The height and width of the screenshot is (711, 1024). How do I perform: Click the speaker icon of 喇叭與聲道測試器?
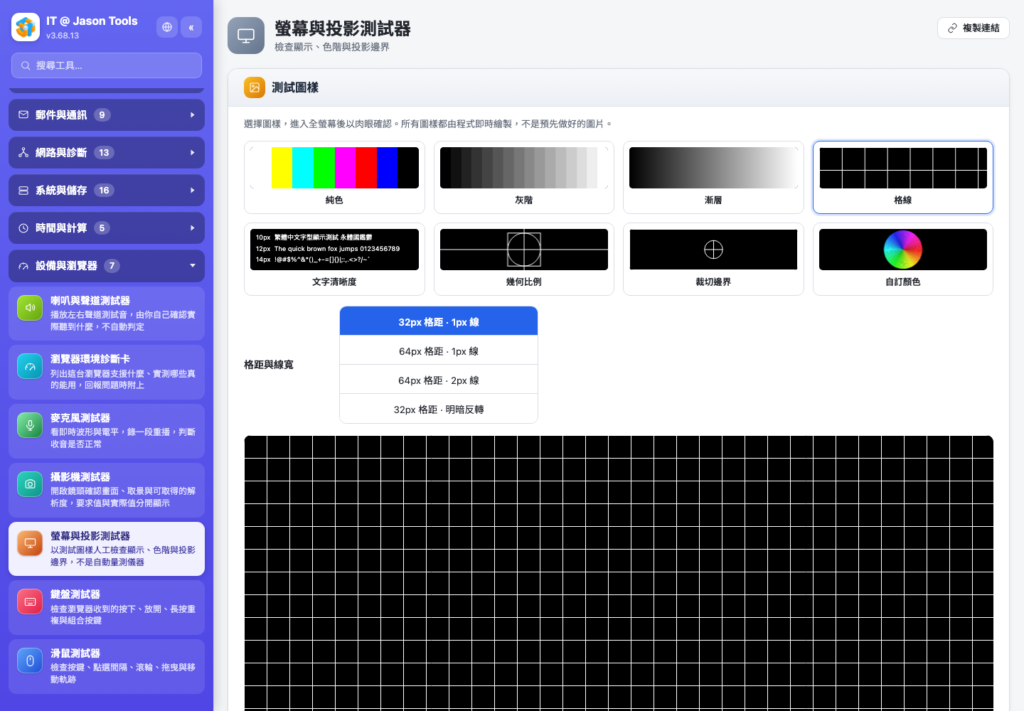tap(30, 308)
